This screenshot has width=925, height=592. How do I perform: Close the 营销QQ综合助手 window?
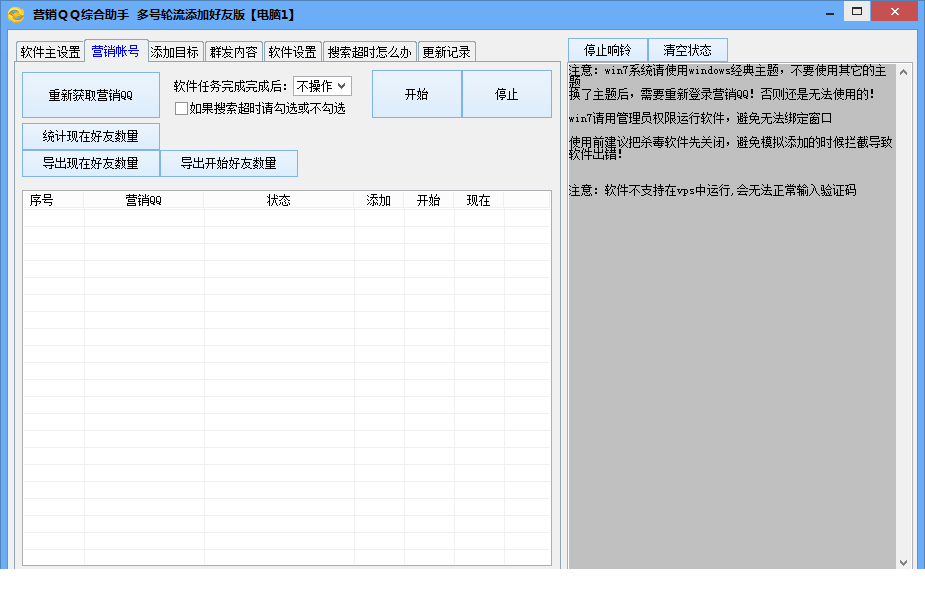pos(895,12)
